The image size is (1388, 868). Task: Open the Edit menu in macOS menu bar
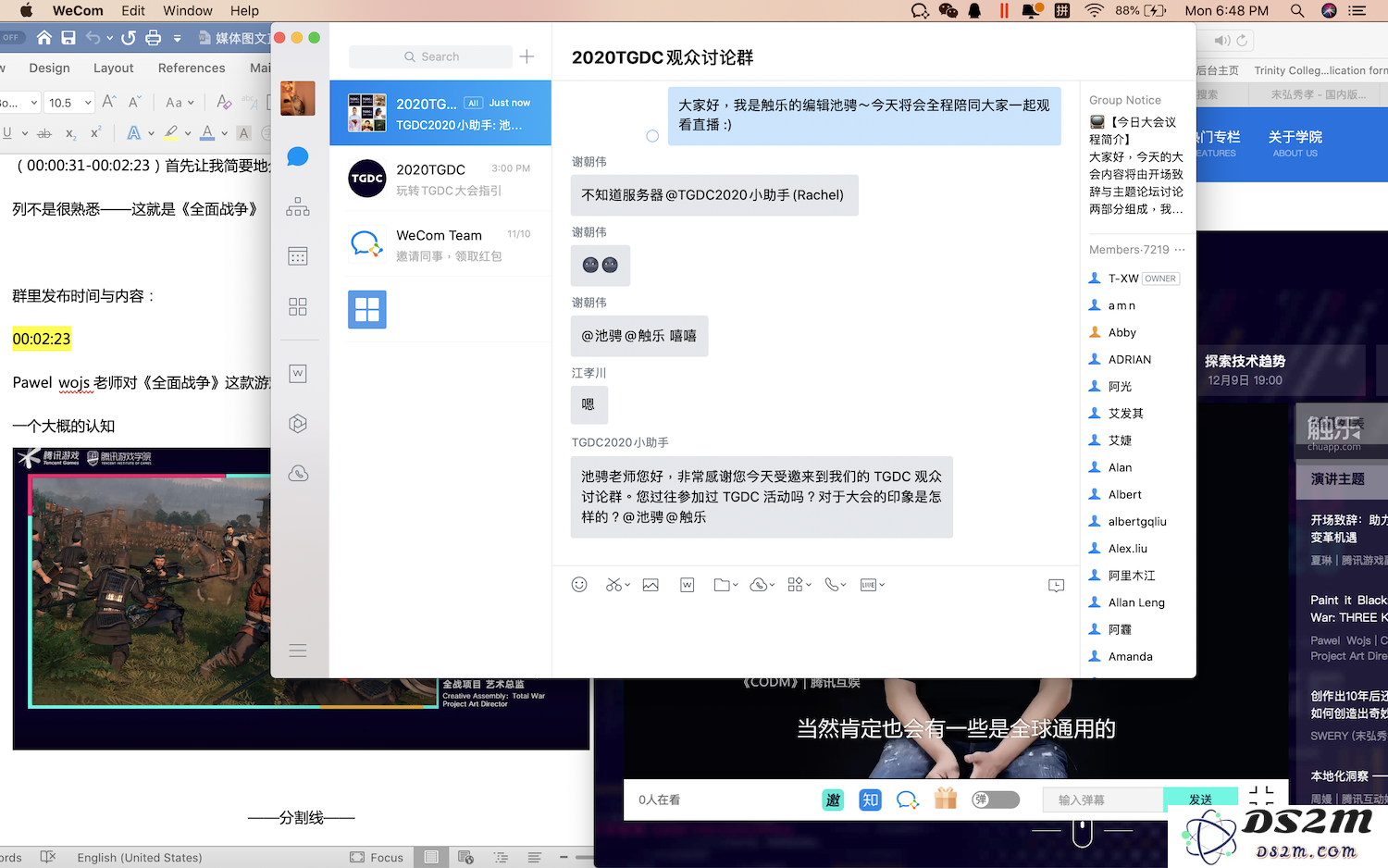point(133,10)
